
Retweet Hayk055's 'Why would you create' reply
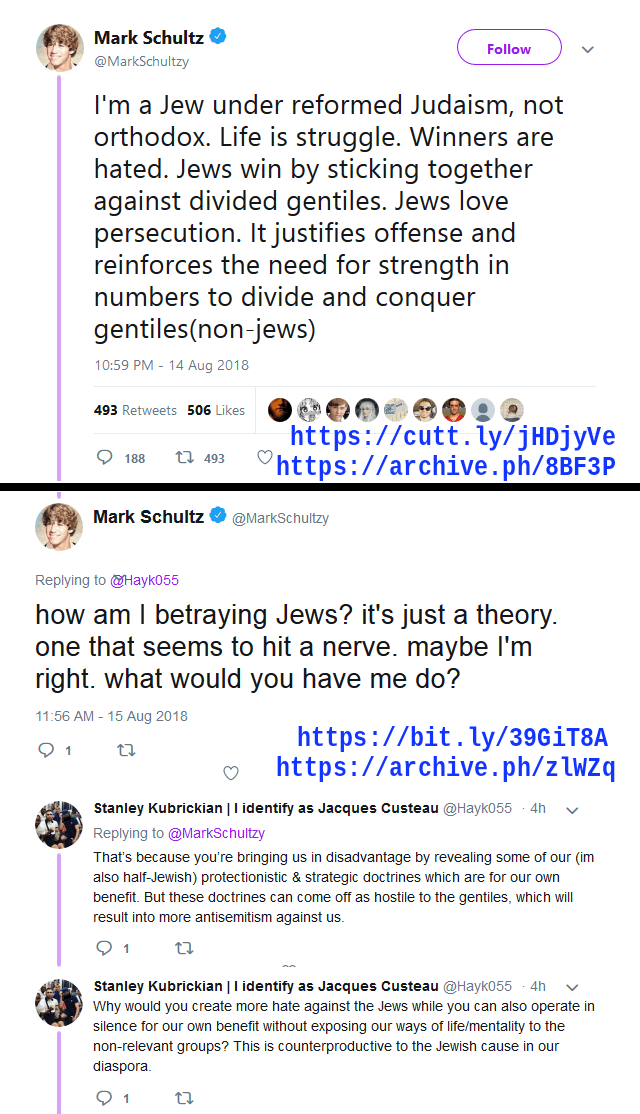coord(184,1098)
